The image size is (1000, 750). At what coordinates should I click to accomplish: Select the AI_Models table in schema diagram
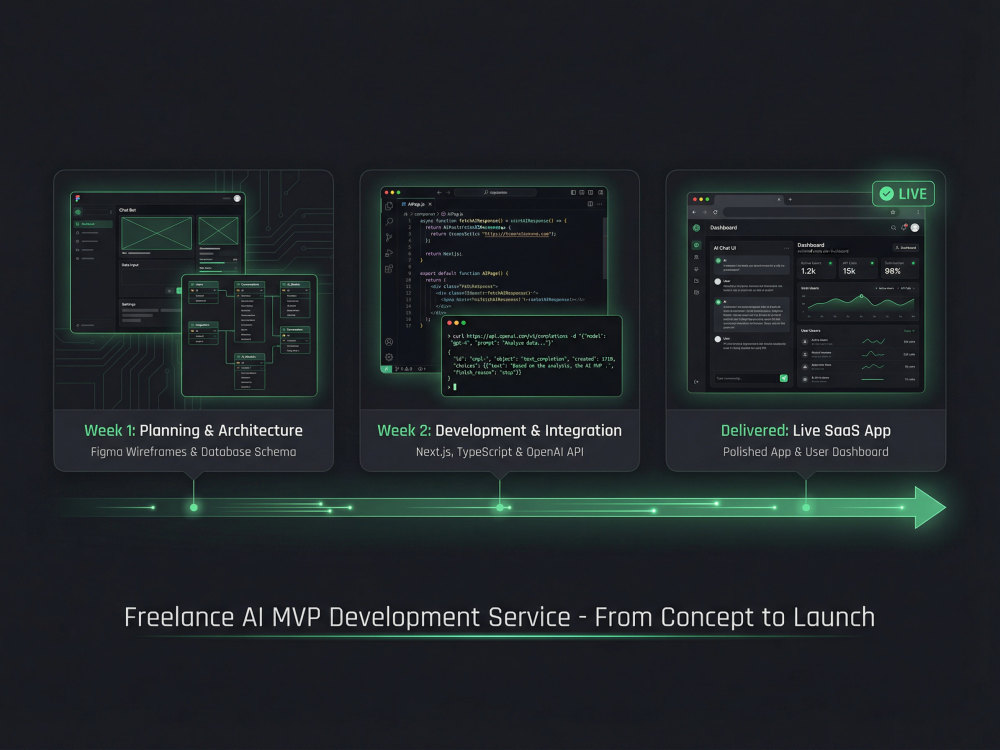pos(249,371)
